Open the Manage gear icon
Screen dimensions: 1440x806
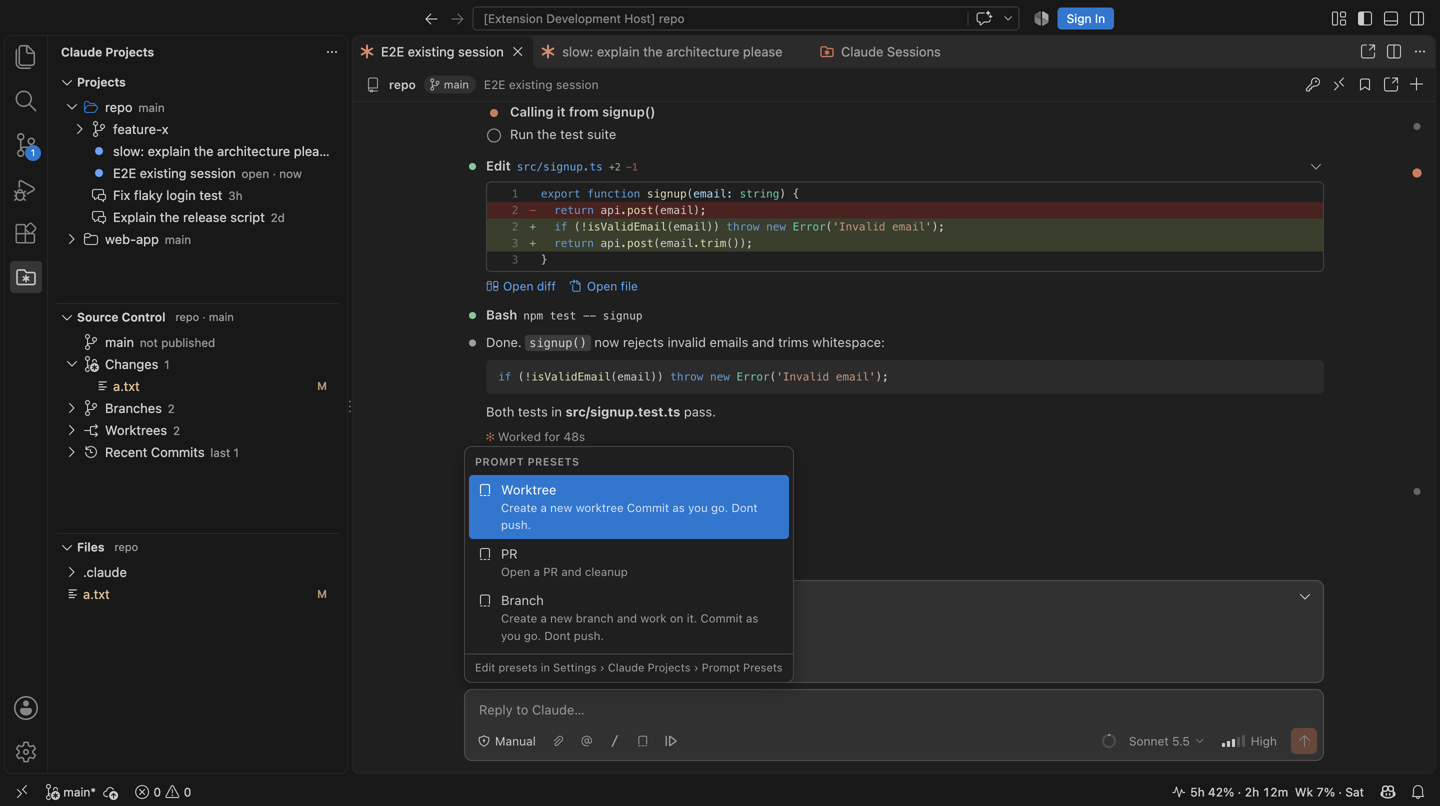pyautogui.click(x=26, y=752)
